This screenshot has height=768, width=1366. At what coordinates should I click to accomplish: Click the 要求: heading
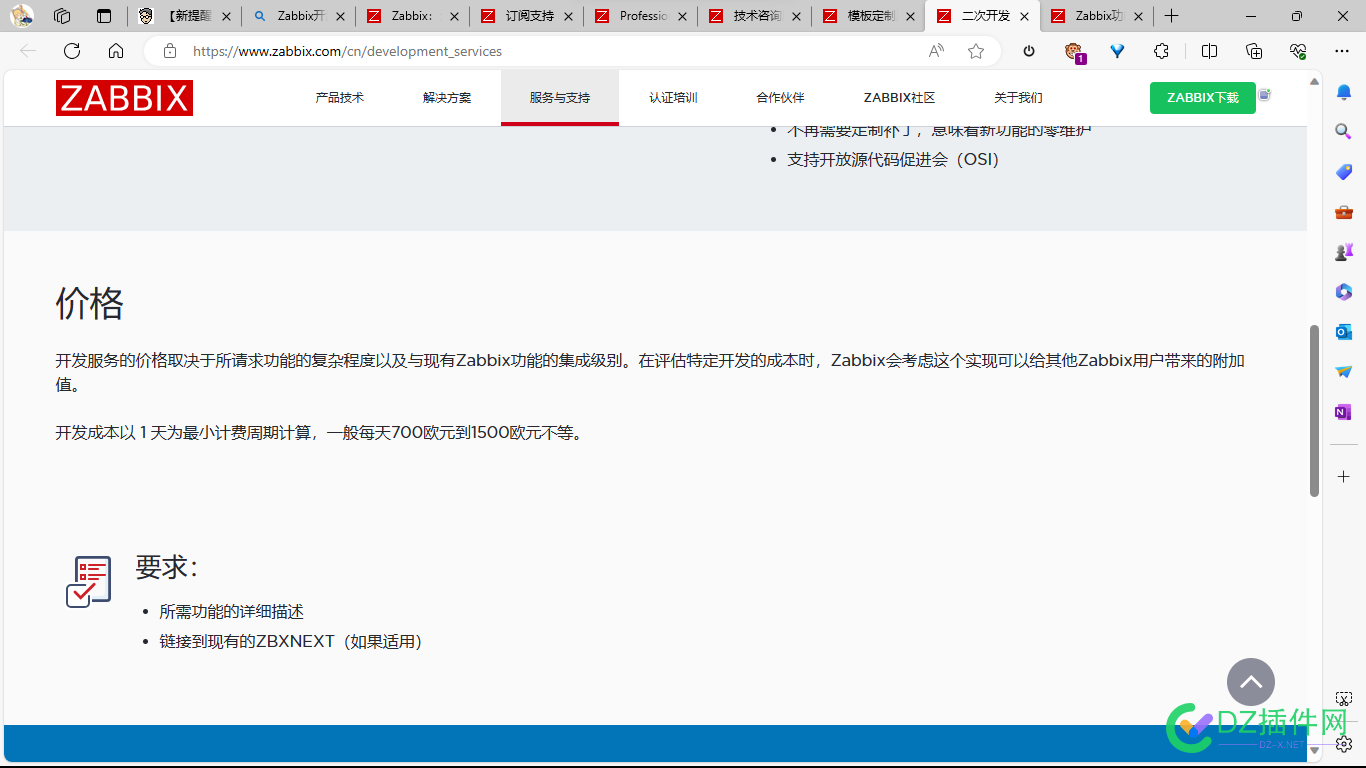pyautogui.click(x=167, y=567)
